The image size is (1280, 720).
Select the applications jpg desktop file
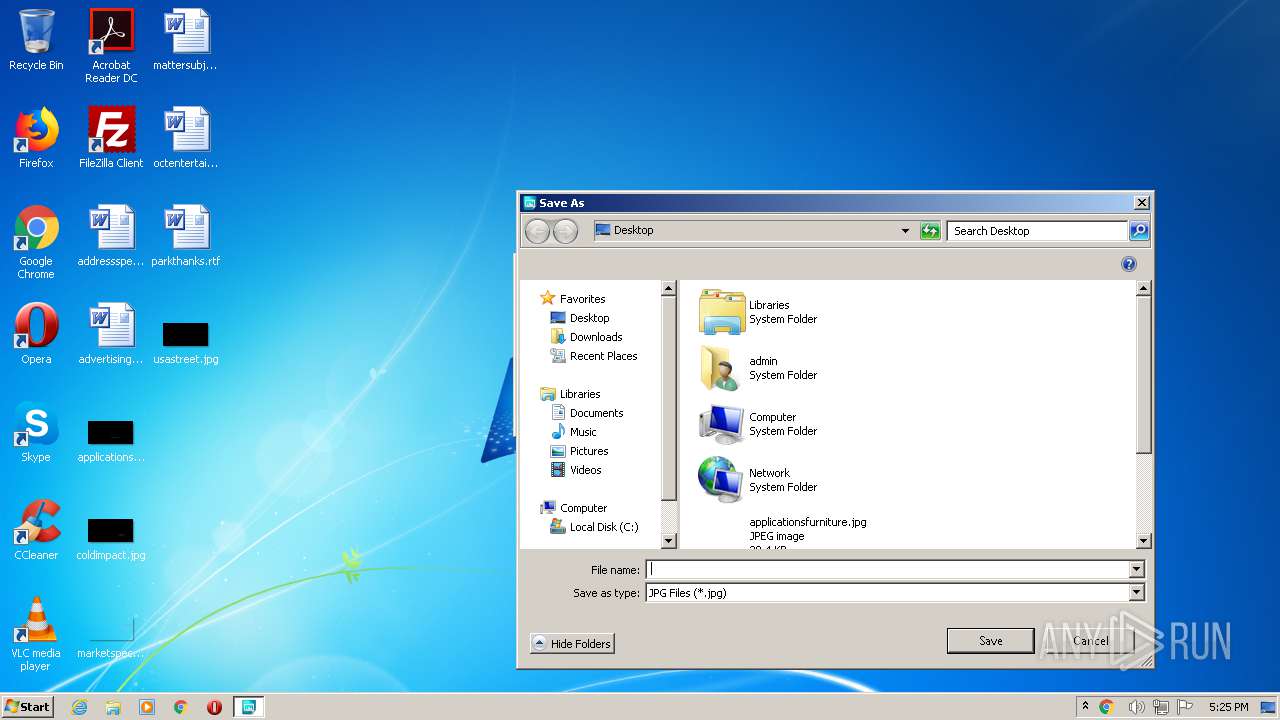pos(111,440)
